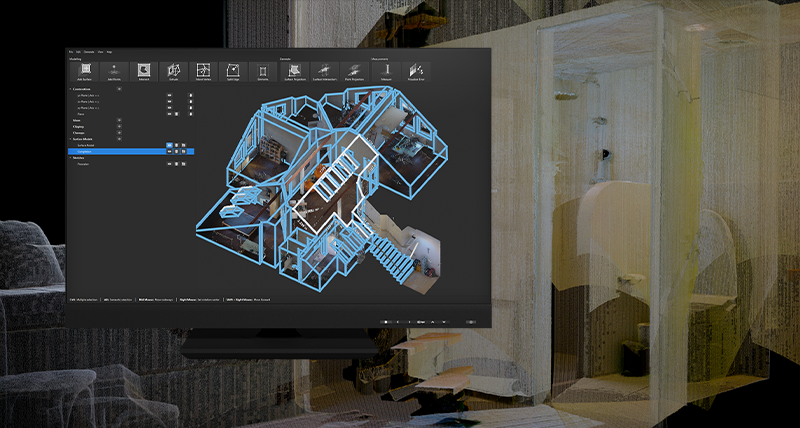Collapse the Constraints section
This screenshot has height=428, width=800.
click(x=71, y=89)
